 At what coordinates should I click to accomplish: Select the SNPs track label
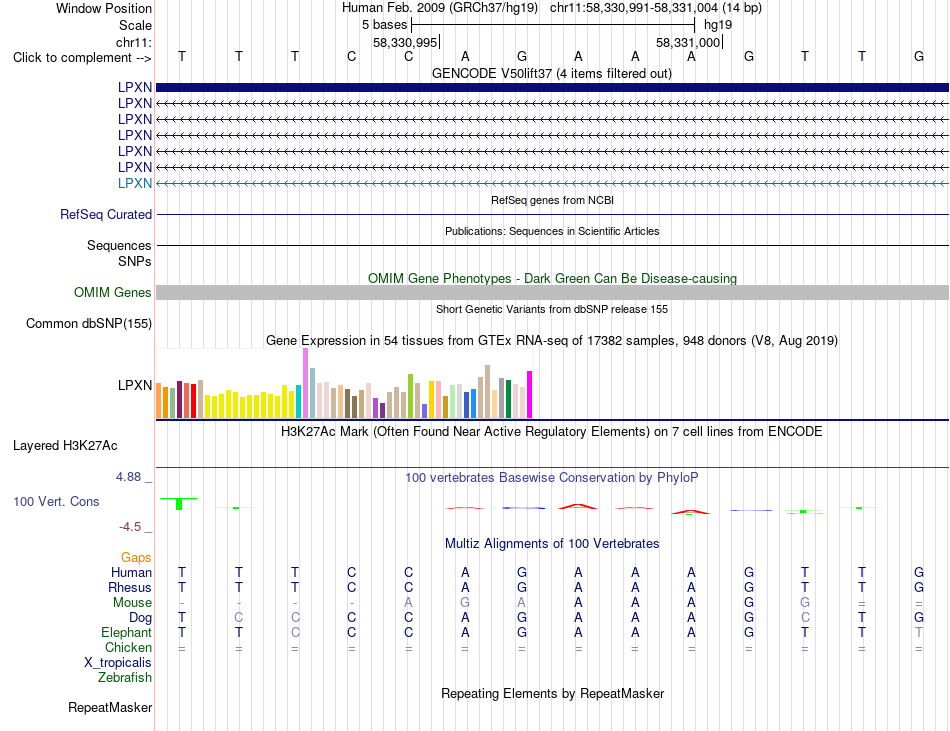[135, 262]
